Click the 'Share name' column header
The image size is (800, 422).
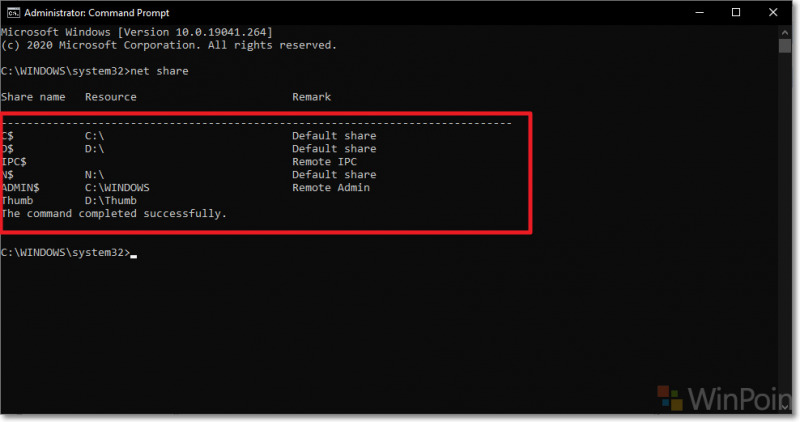33,97
